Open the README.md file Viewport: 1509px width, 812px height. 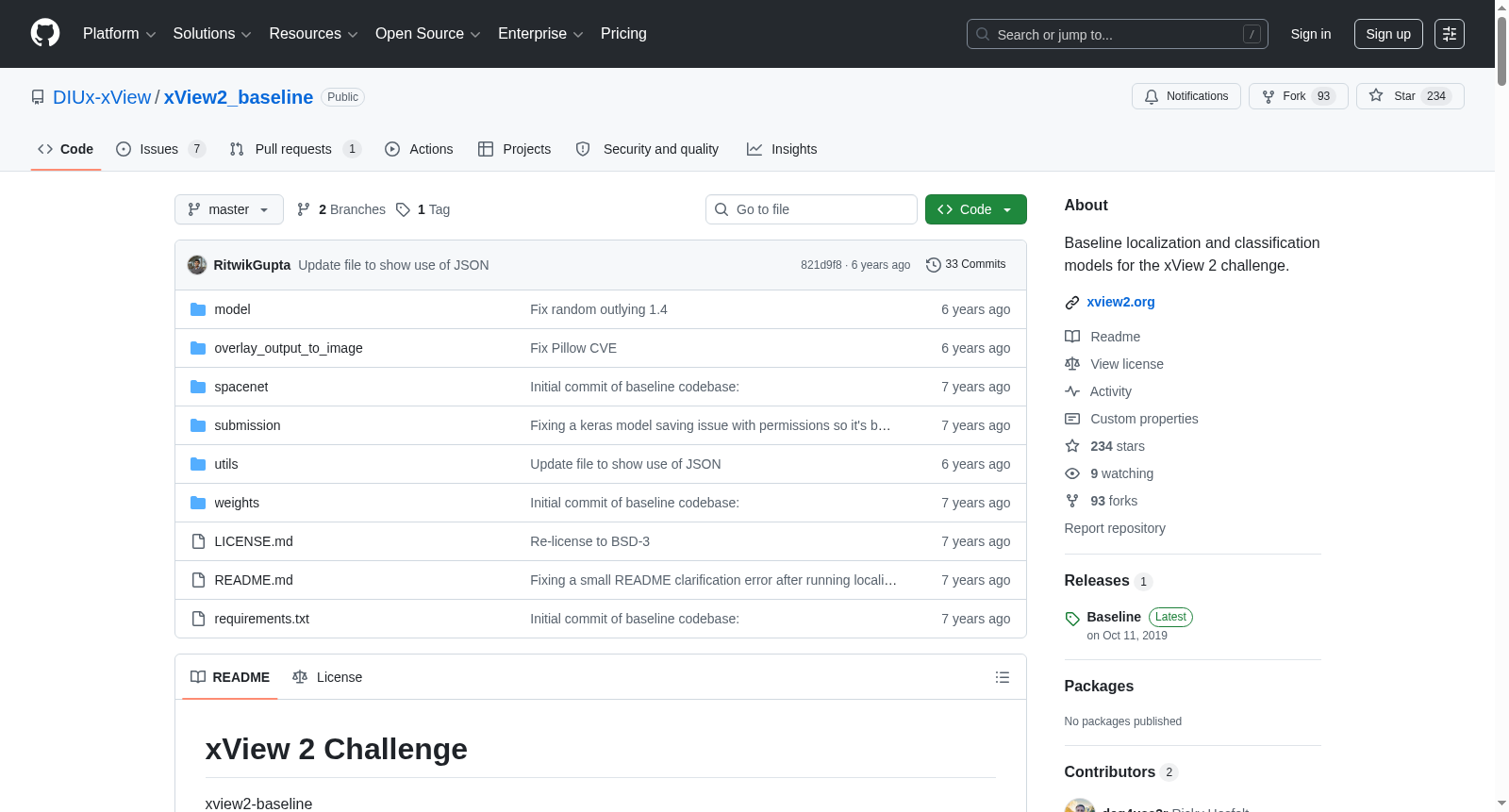tap(254, 580)
